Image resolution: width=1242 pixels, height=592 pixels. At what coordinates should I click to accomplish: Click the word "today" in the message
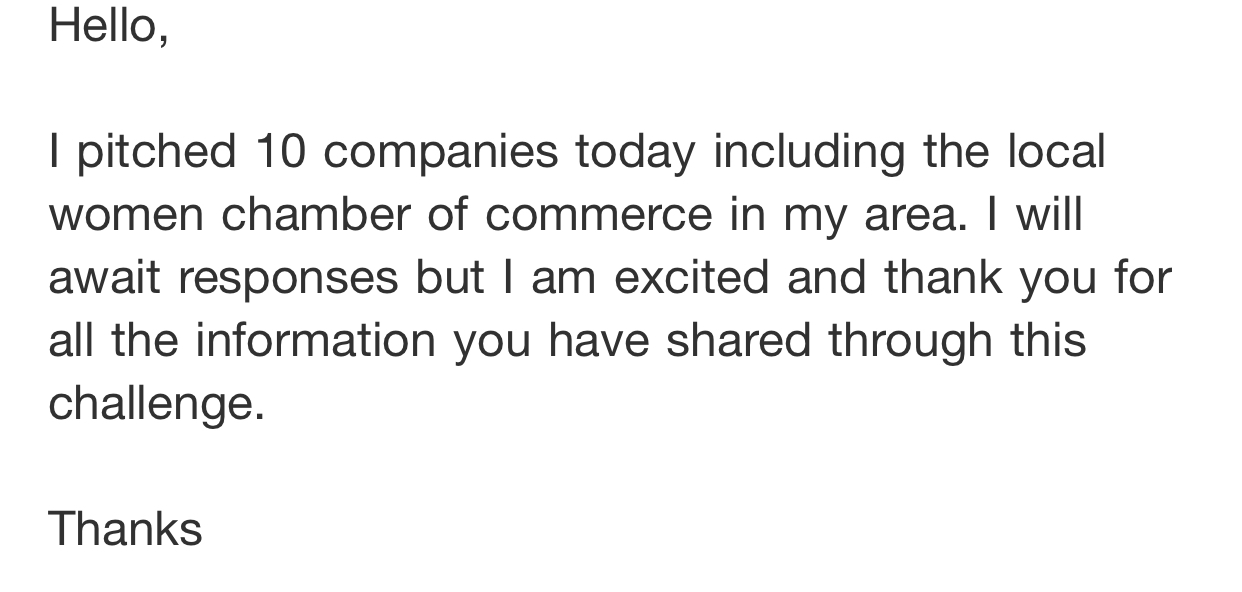[635, 152]
